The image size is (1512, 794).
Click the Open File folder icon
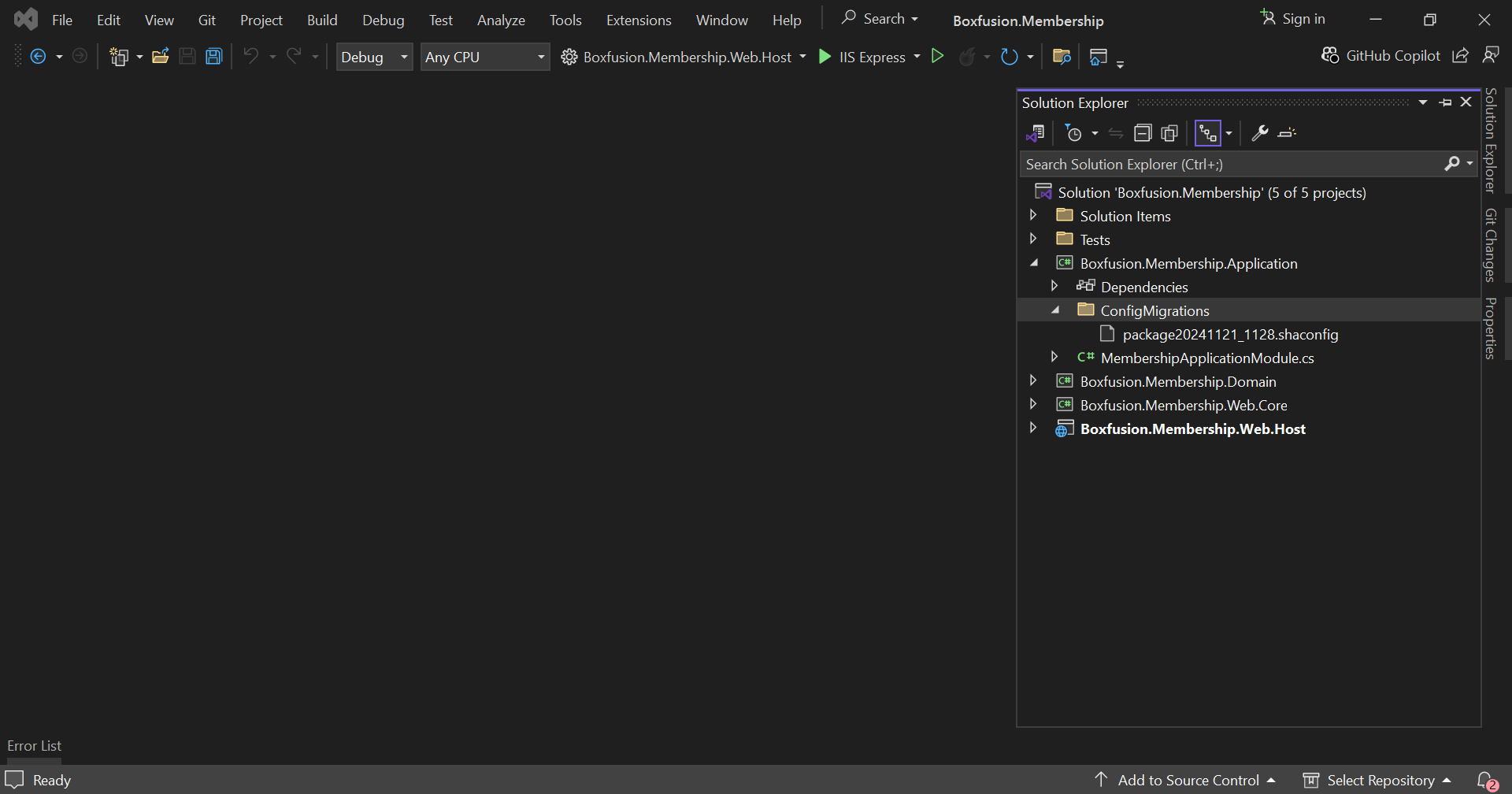coord(161,57)
